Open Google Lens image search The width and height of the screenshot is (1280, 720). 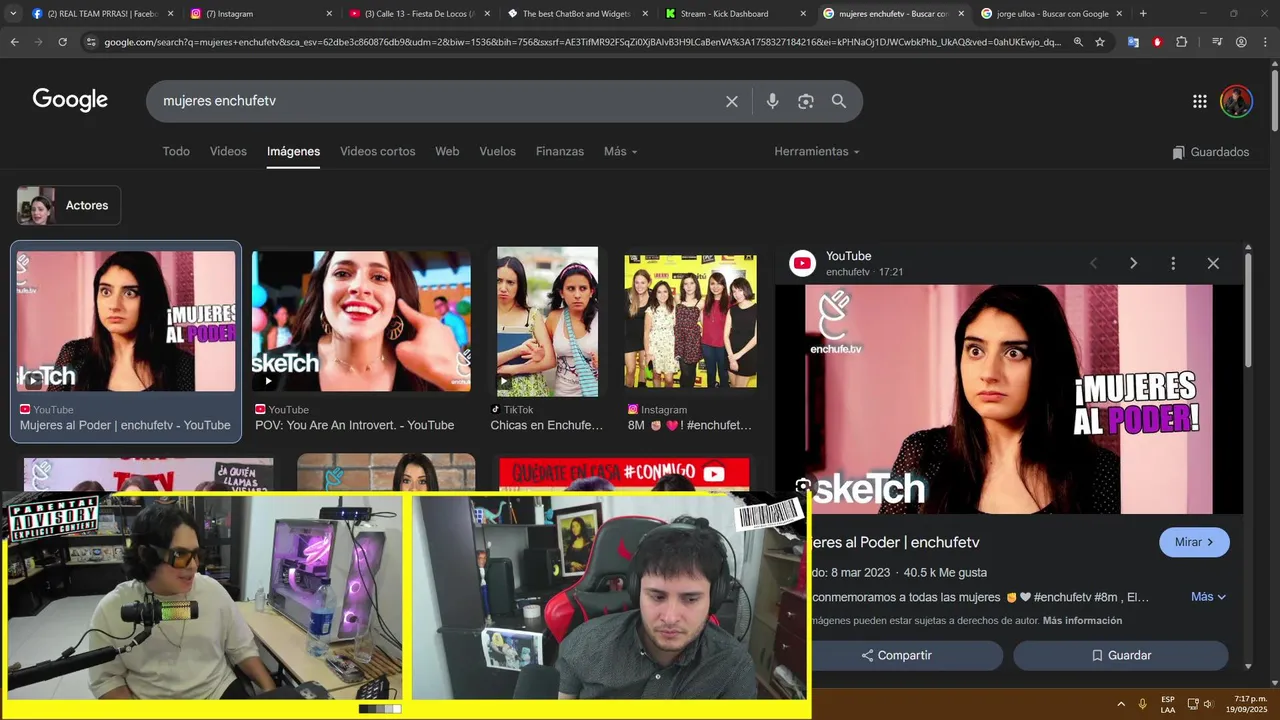pos(806,101)
